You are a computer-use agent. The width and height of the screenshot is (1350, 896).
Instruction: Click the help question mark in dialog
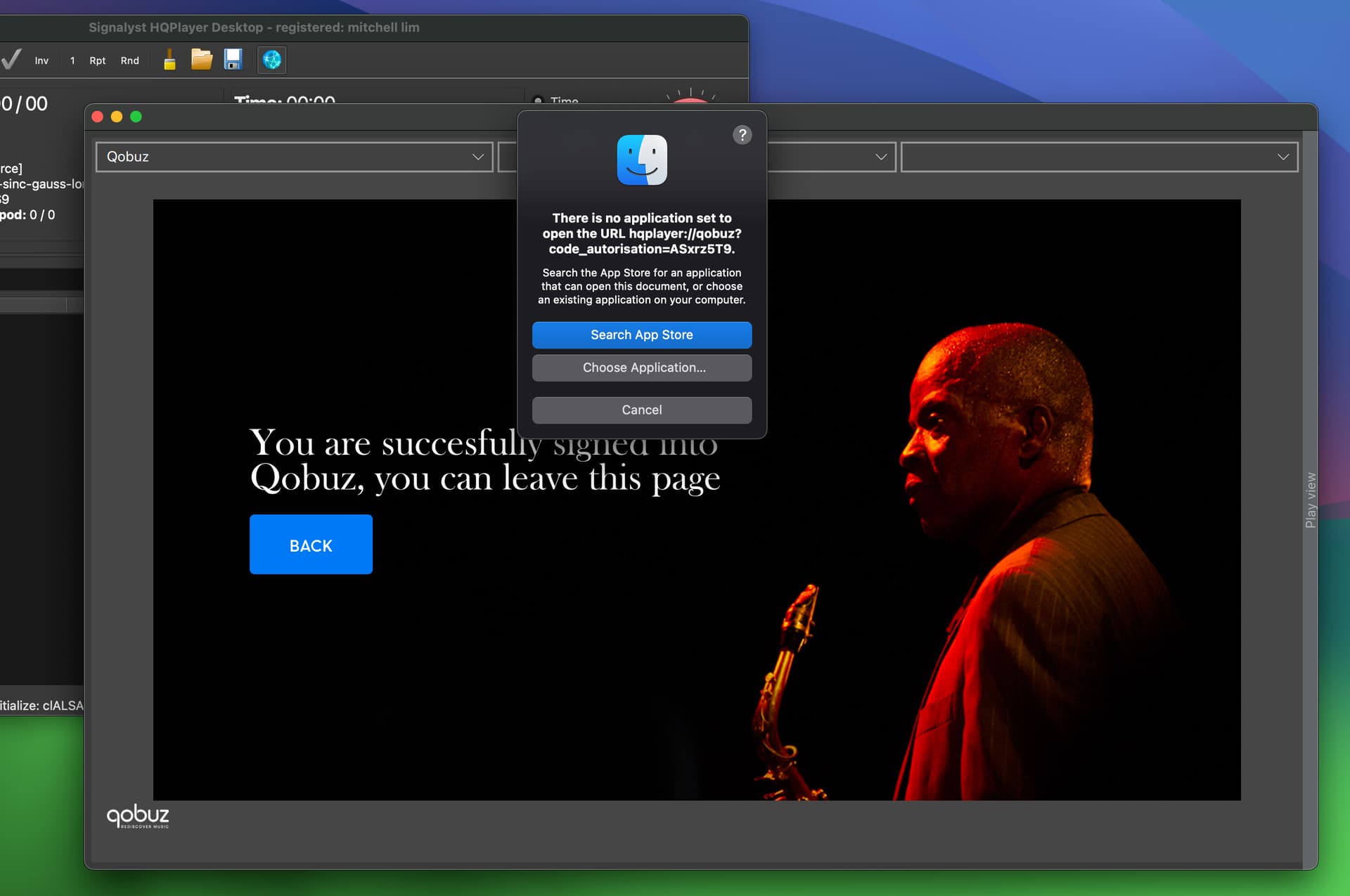pyautogui.click(x=742, y=135)
